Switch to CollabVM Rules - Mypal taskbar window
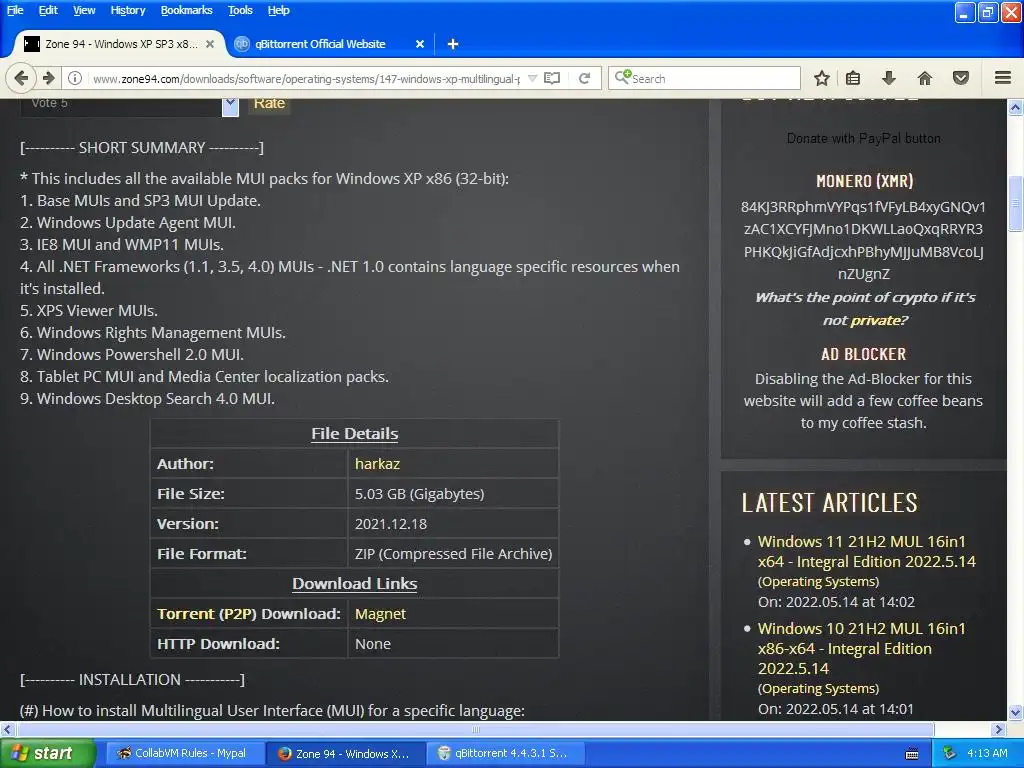 (185, 753)
